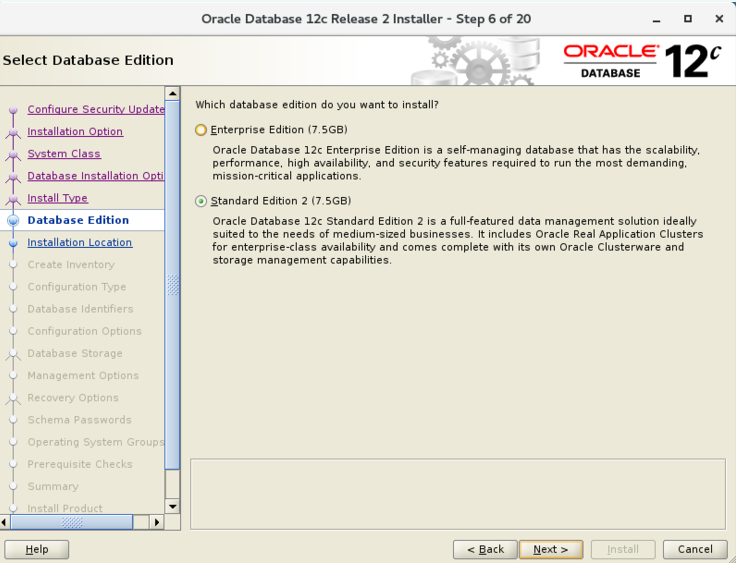
Task: Click the Prerequisite Checks step text
Action: (x=80, y=464)
